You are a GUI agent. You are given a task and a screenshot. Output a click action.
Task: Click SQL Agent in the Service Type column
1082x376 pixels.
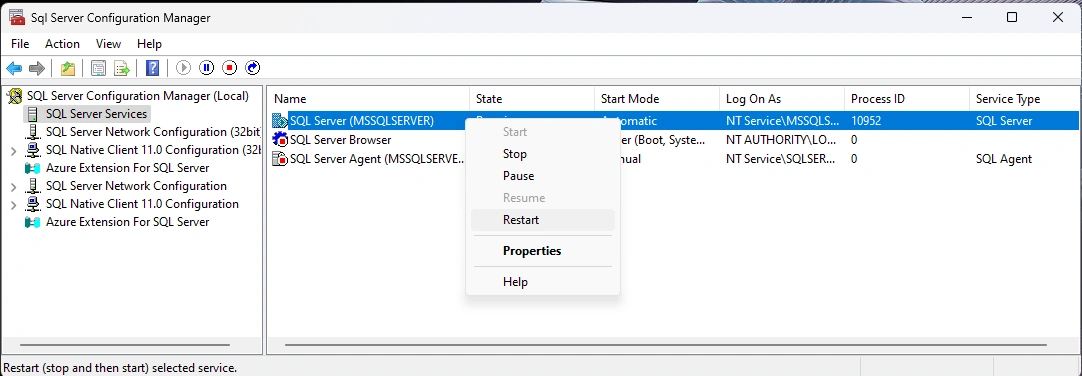1003,159
